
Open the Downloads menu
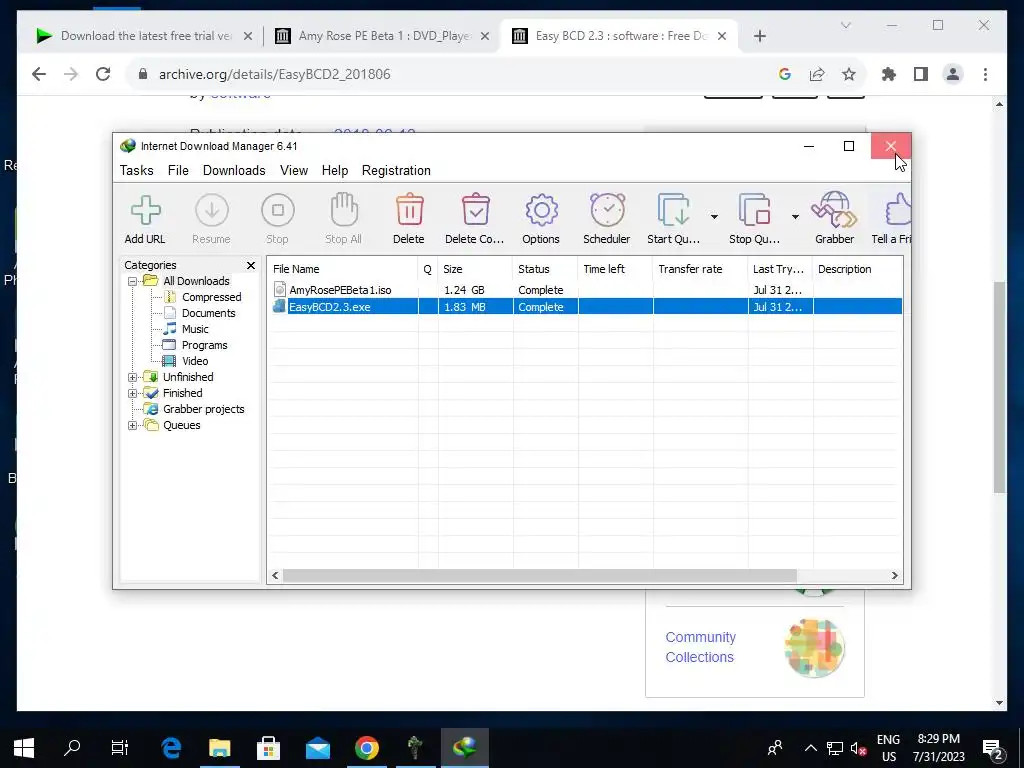point(234,170)
